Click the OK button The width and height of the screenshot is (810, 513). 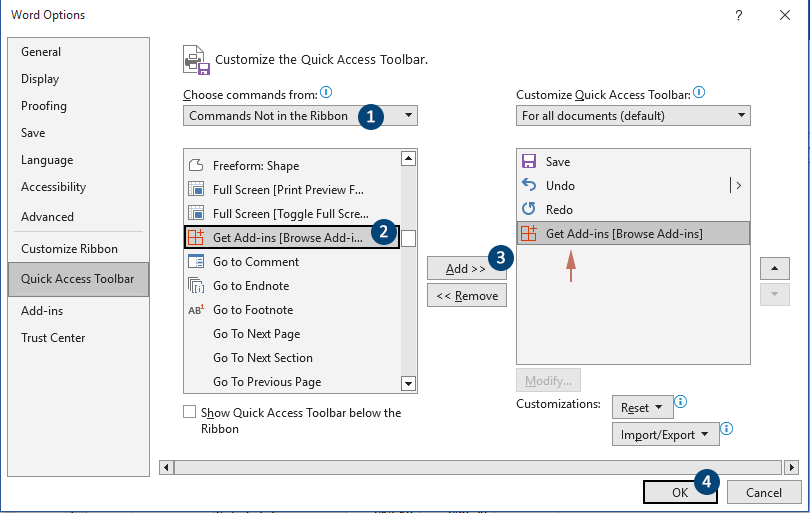(x=680, y=492)
